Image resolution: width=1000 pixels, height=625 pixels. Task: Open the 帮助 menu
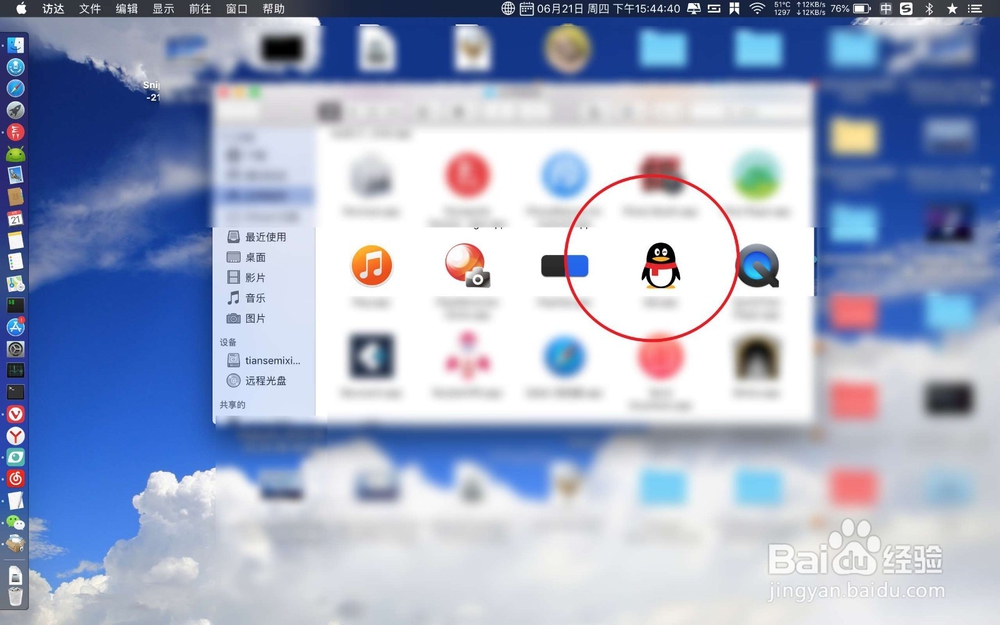[x=274, y=8]
